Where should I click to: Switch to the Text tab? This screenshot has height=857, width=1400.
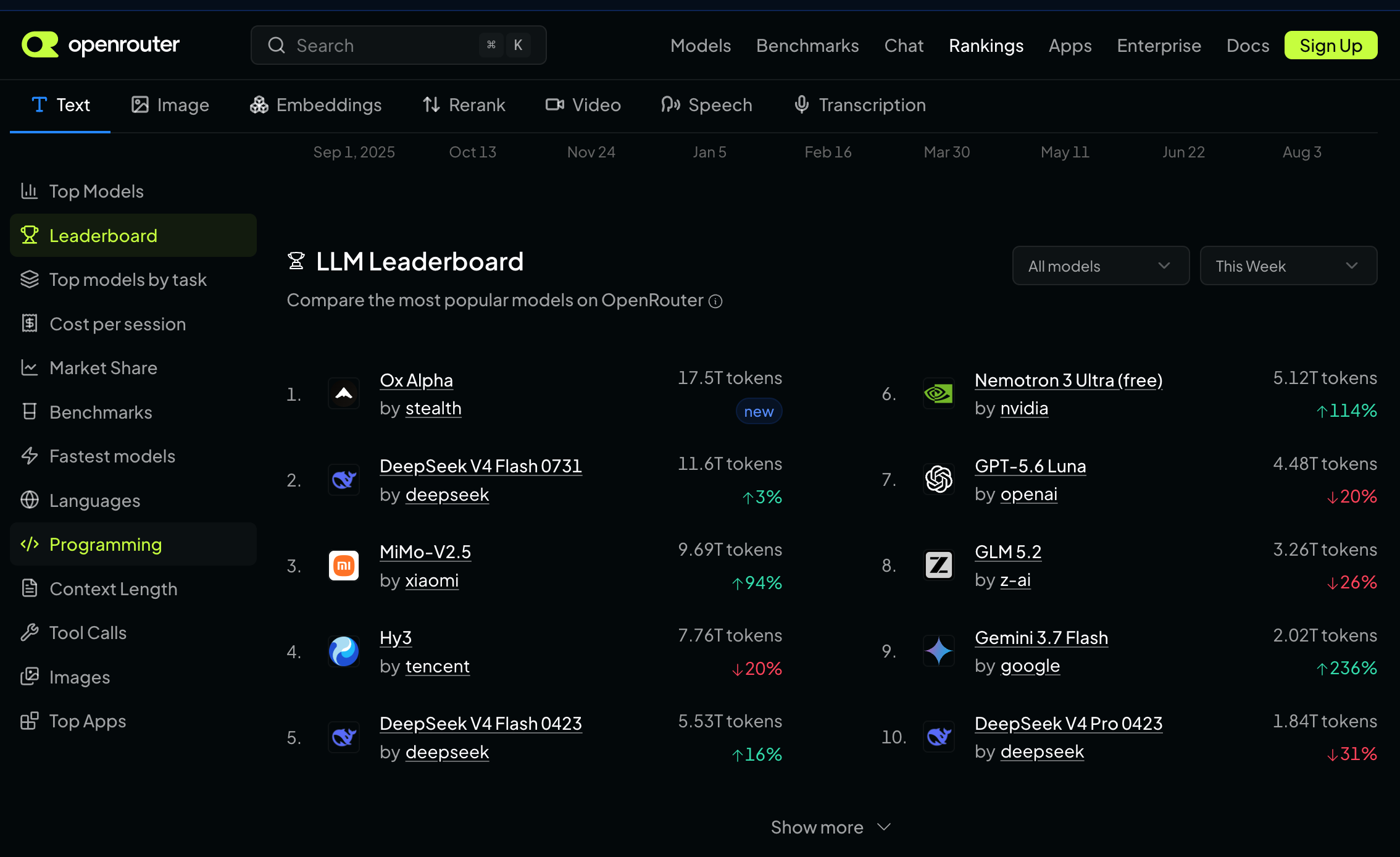(60, 105)
